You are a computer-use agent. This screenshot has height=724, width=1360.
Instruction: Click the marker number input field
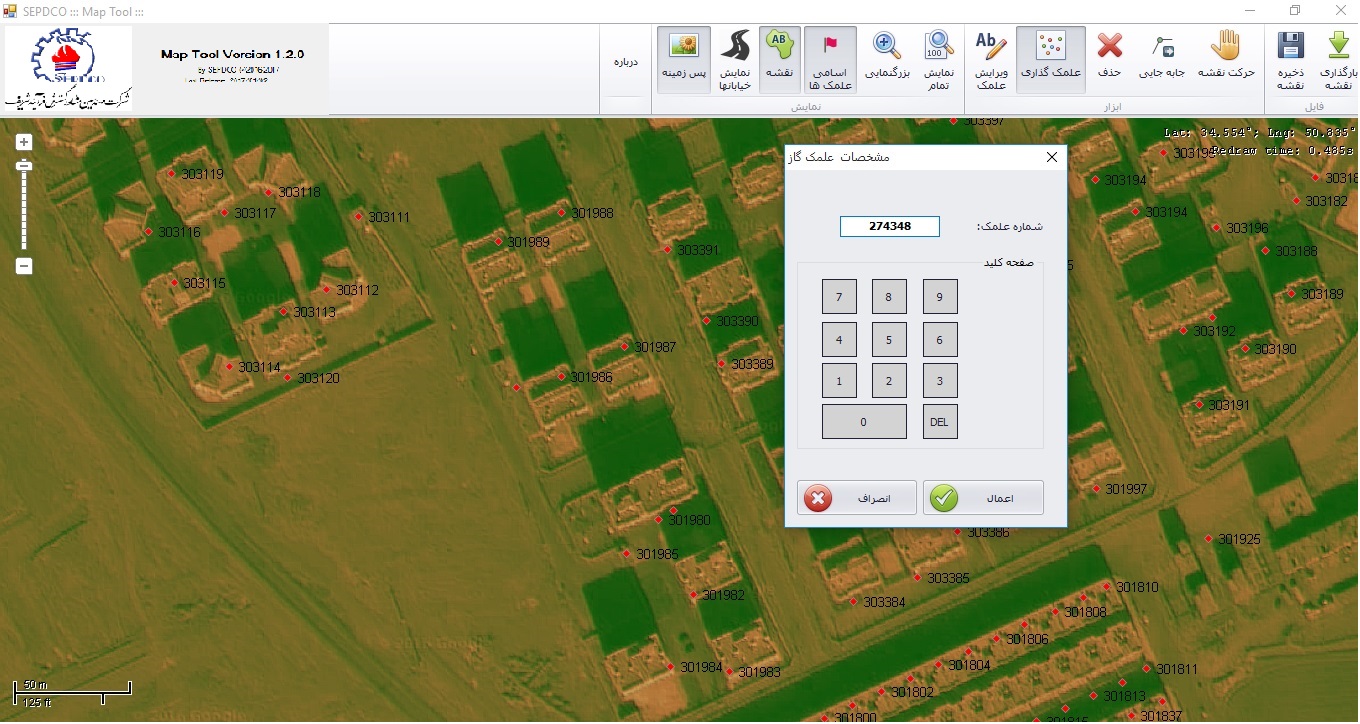(x=889, y=227)
